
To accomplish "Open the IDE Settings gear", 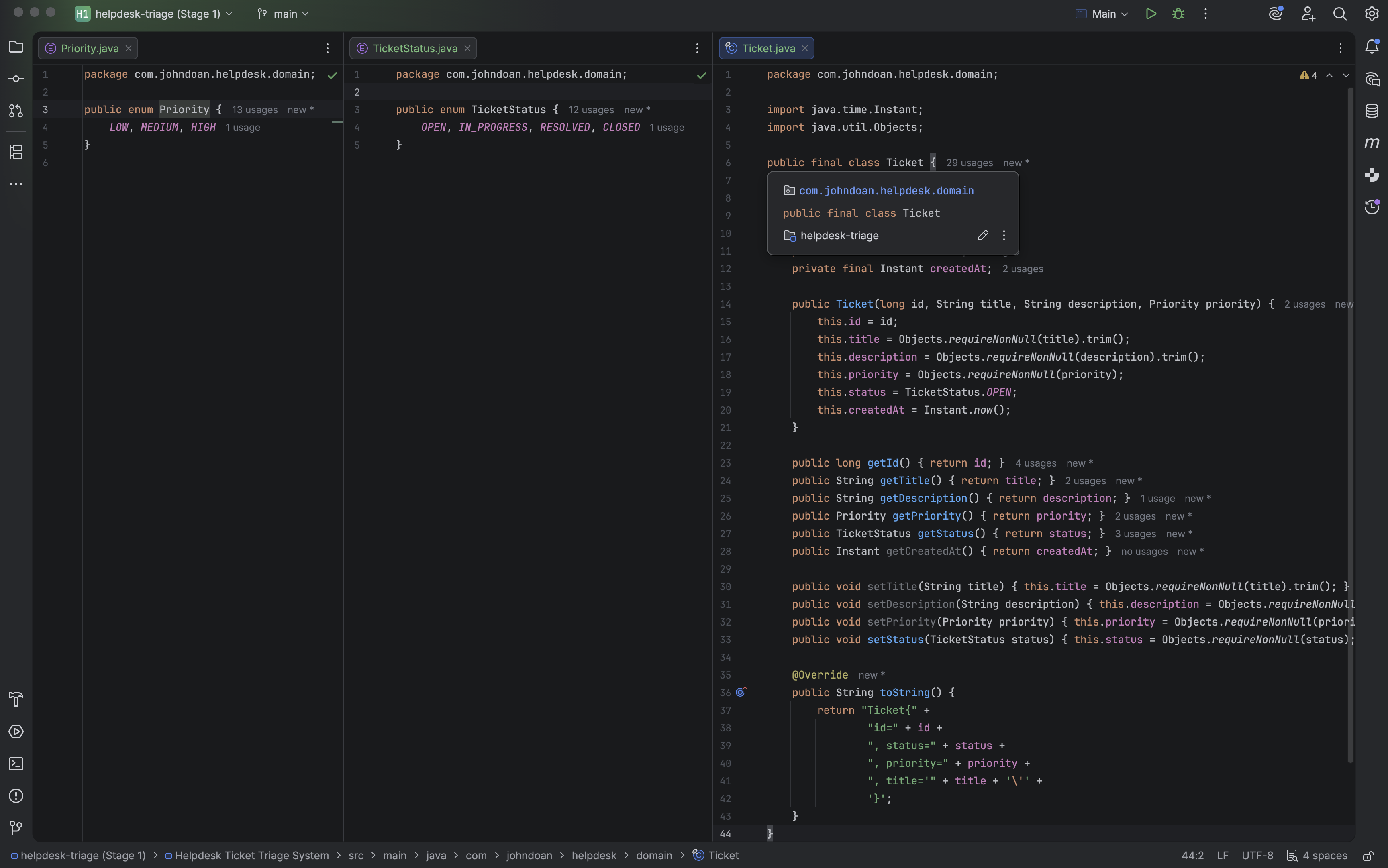I will pyautogui.click(x=1372, y=13).
